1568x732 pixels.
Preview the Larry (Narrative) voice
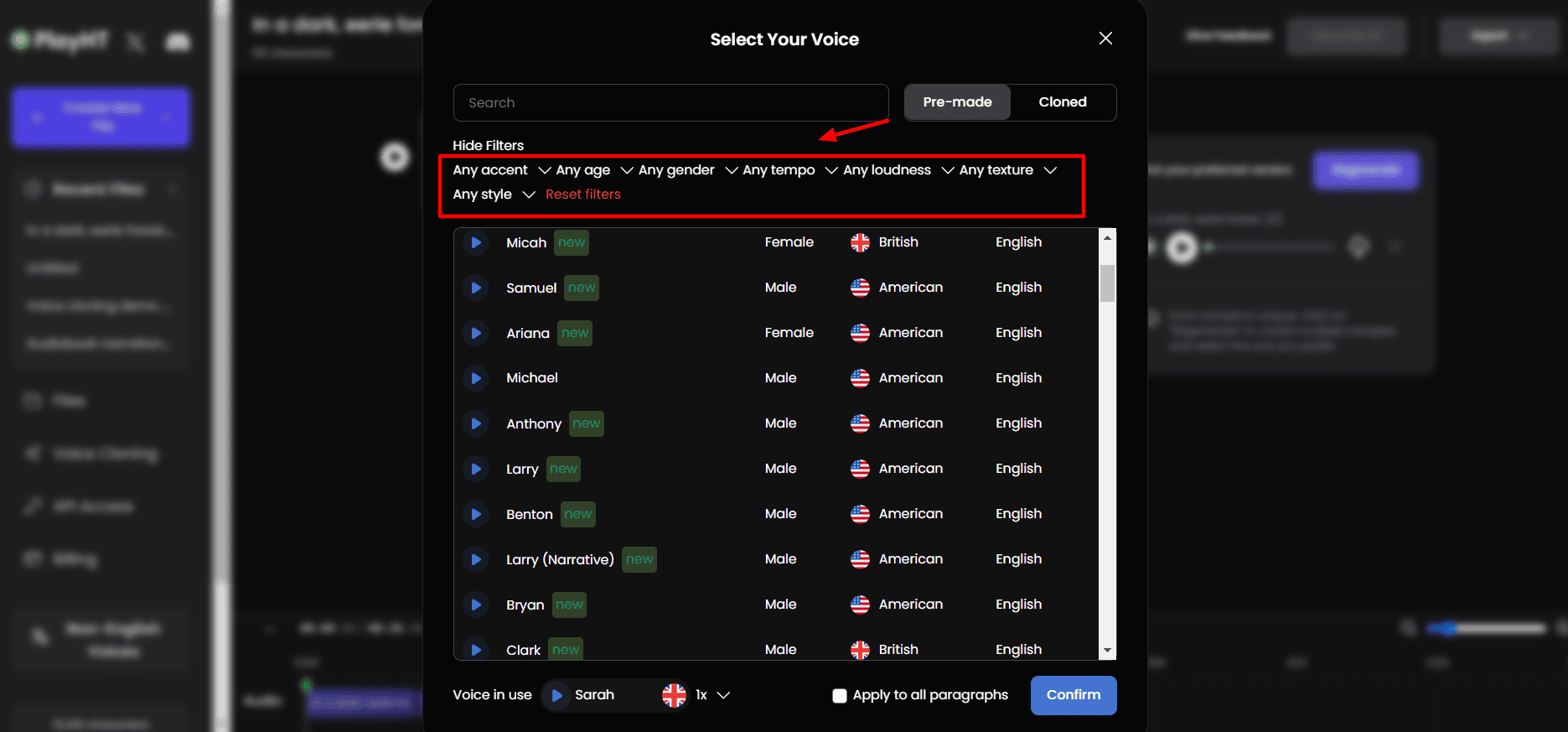[x=475, y=559]
